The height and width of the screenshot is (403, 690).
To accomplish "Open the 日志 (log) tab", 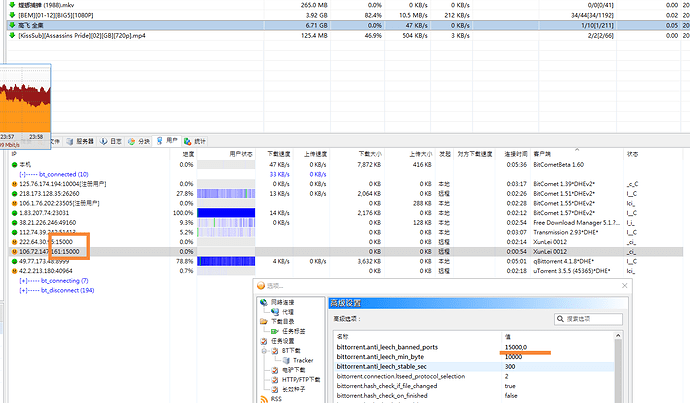I will pos(111,141).
